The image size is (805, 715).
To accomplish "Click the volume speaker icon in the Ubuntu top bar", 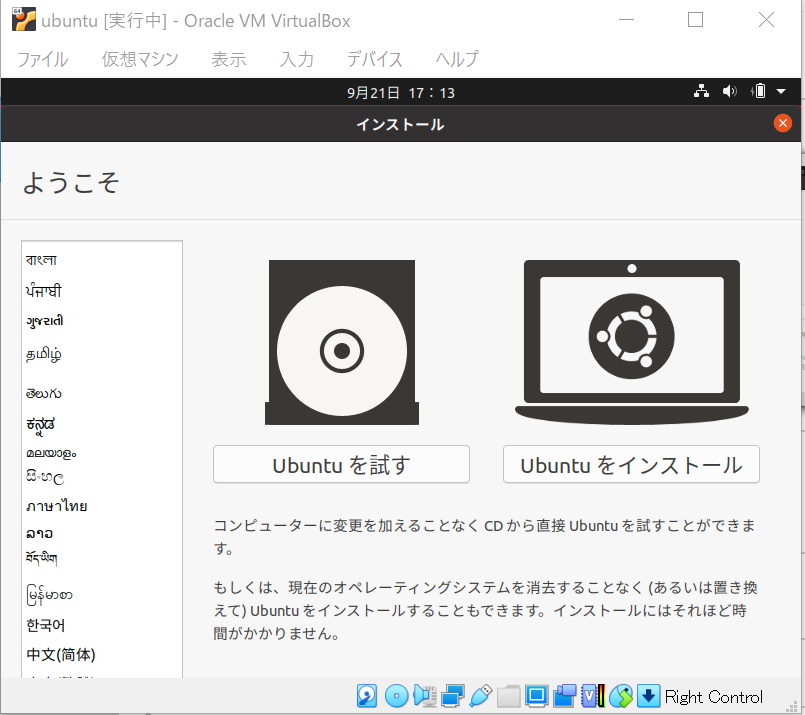I will pyautogui.click(x=730, y=92).
